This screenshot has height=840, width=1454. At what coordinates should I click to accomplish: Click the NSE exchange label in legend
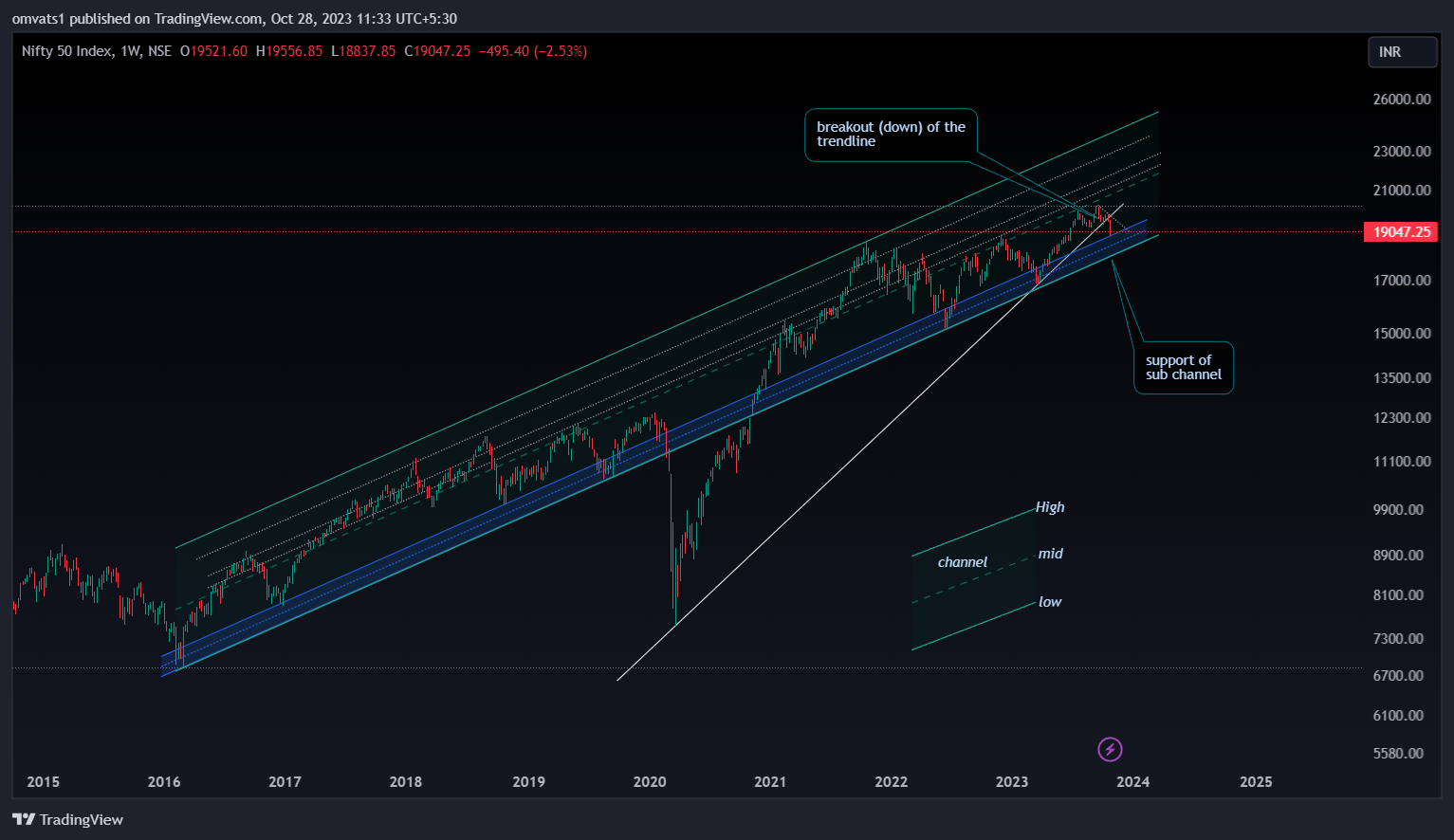(x=159, y=51)
